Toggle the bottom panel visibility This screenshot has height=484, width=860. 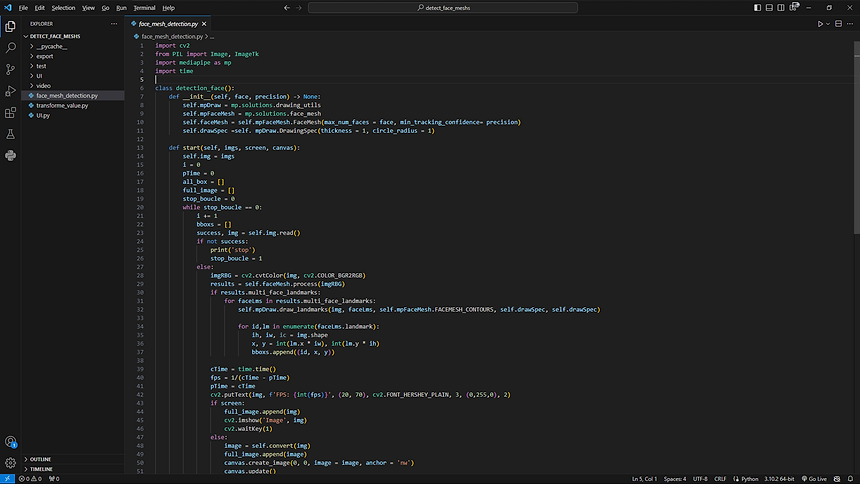tap(770, 8)
